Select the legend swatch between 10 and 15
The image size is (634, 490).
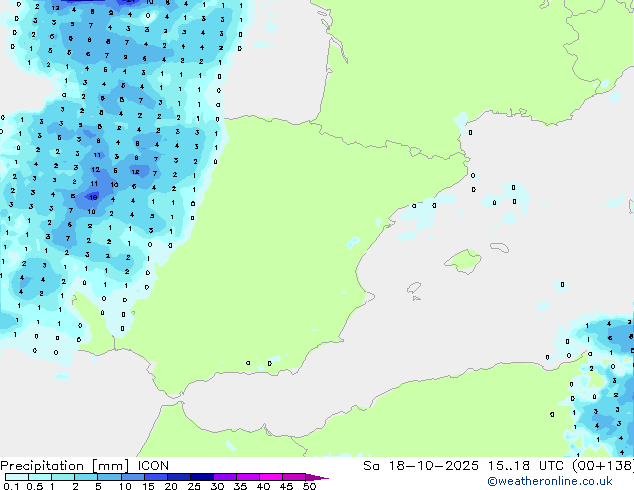click(x=132, y=477)
